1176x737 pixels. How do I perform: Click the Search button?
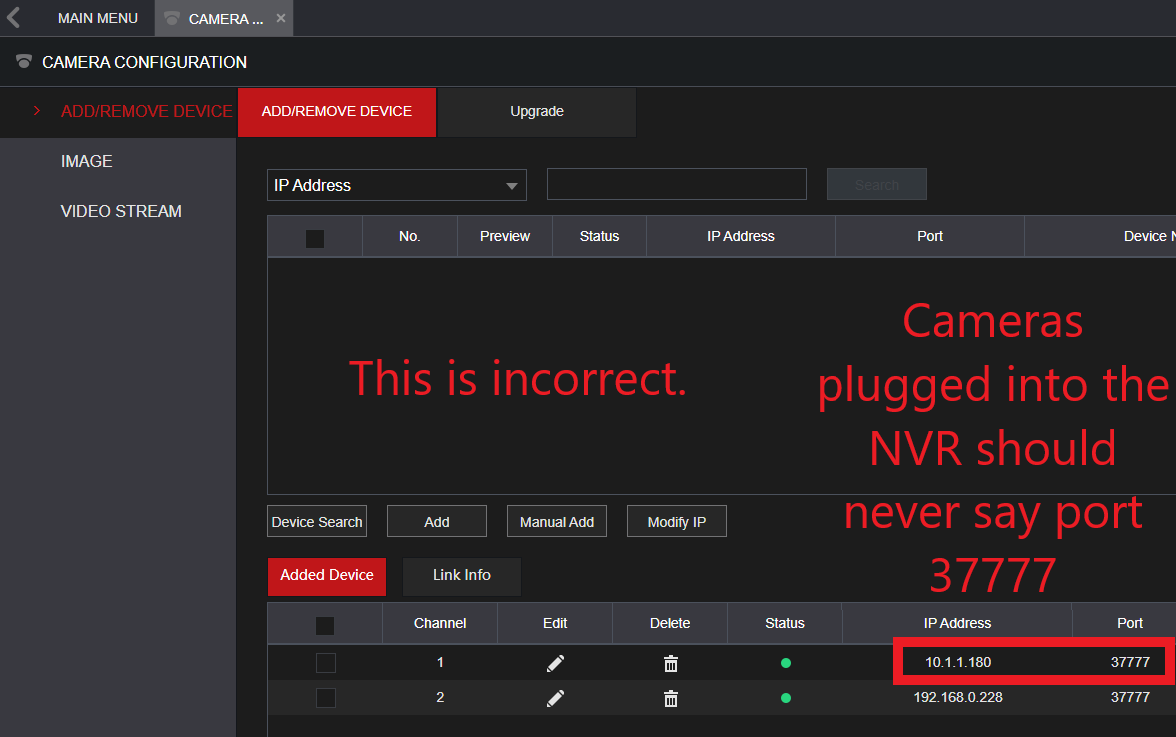pyautogui.click(x=877, y=184)
